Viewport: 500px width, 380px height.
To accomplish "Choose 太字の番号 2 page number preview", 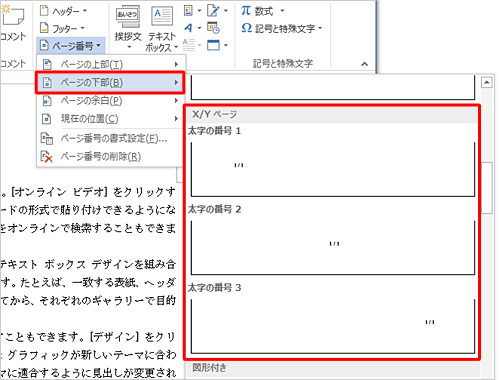I will coord(333,248).
